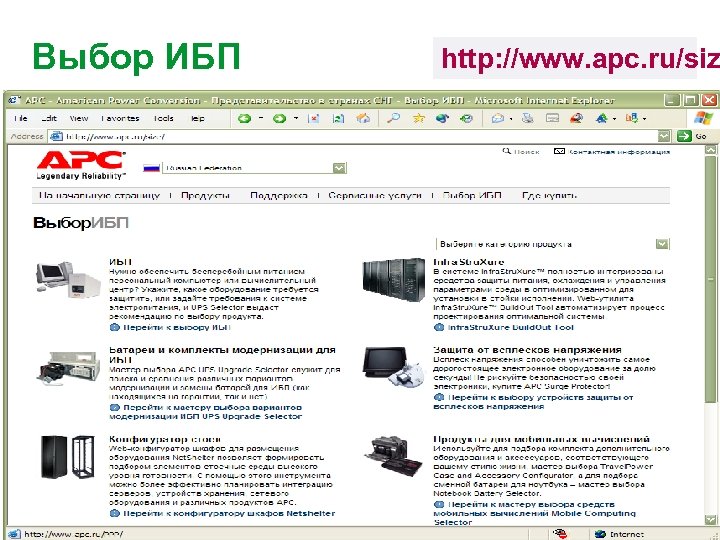Click the Поиск link
720x540 pixels.
tap(526, 151)
